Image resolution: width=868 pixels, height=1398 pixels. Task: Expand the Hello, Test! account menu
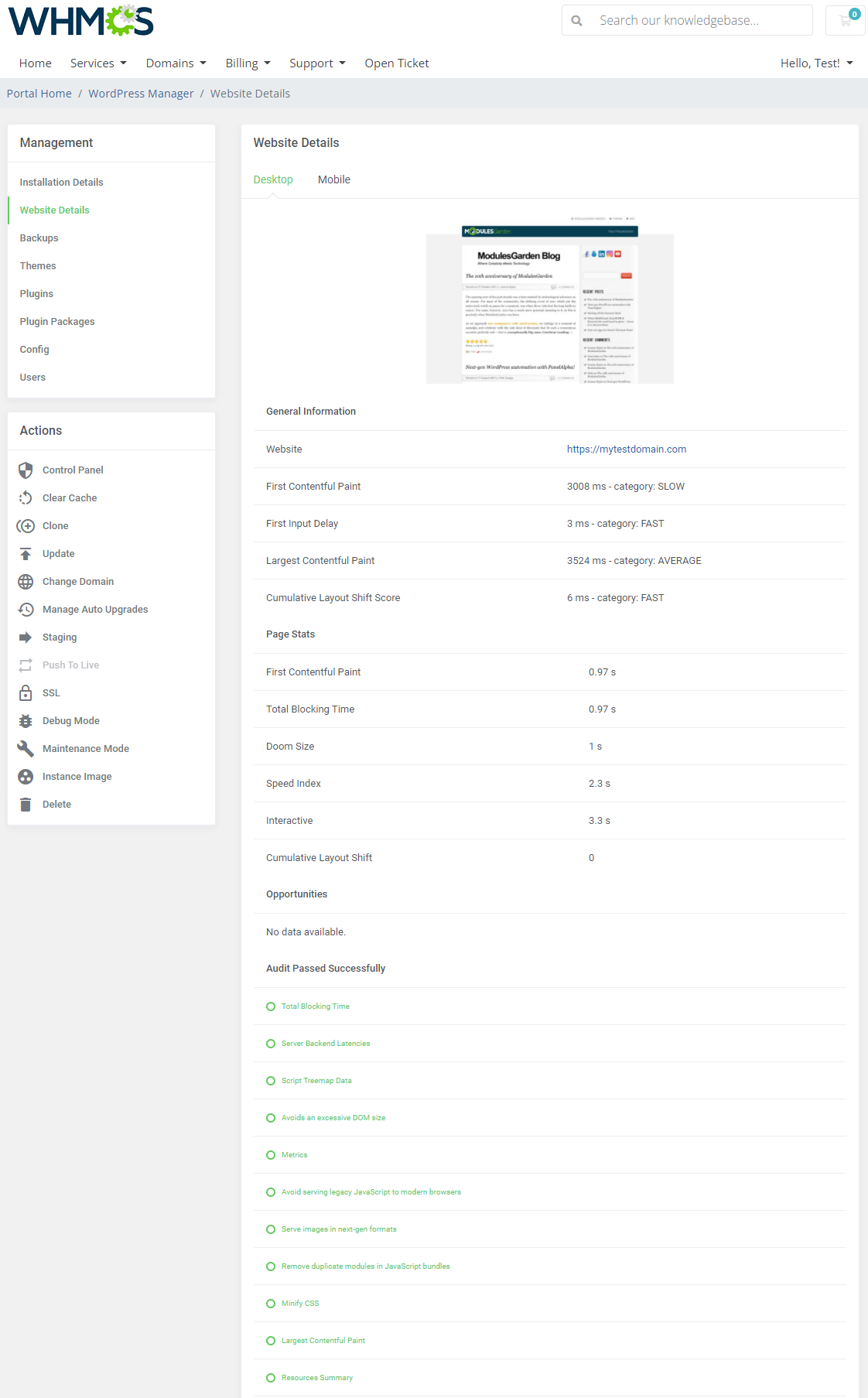click(x=816, y=63)
